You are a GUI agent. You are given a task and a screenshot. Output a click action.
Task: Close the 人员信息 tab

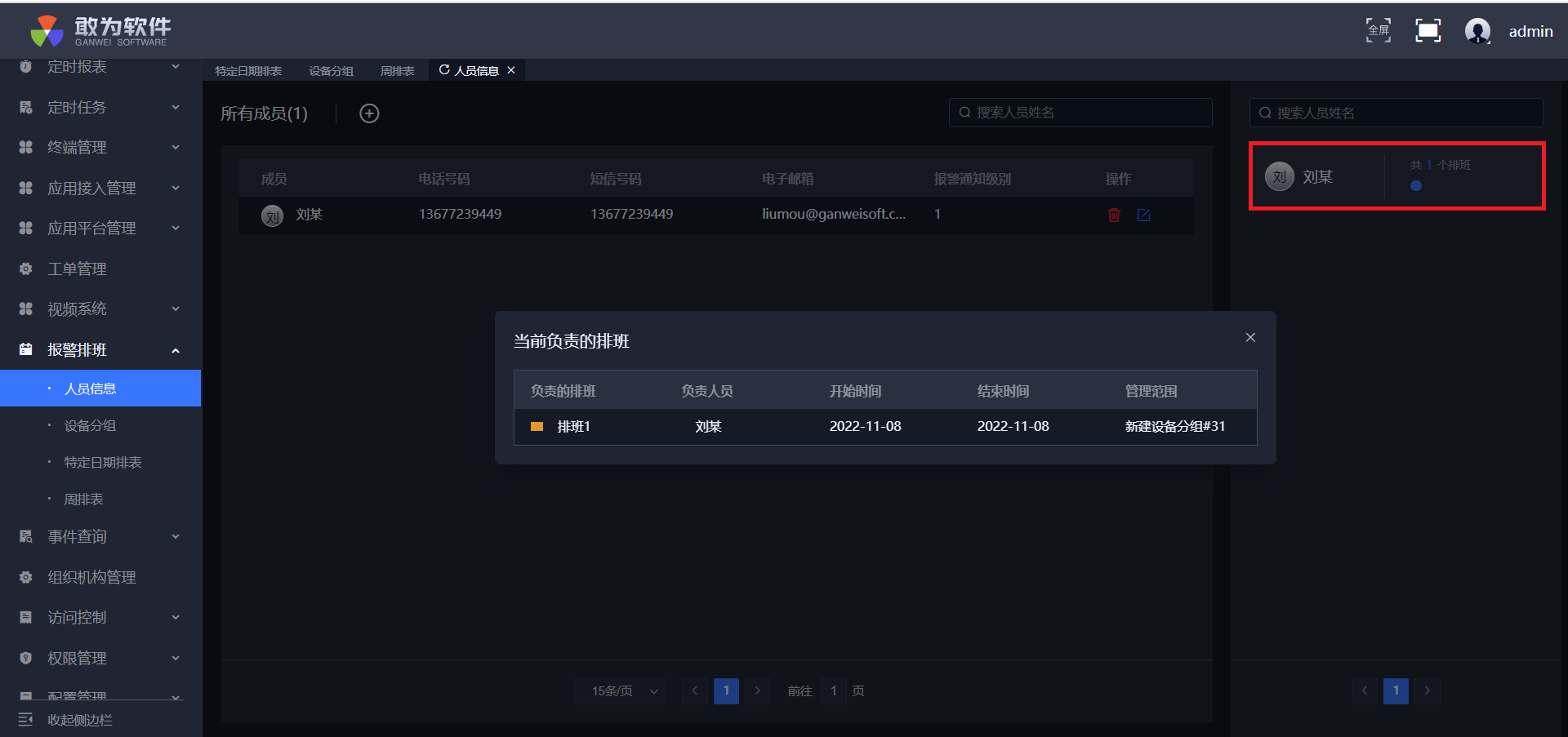tap(511, 70)
